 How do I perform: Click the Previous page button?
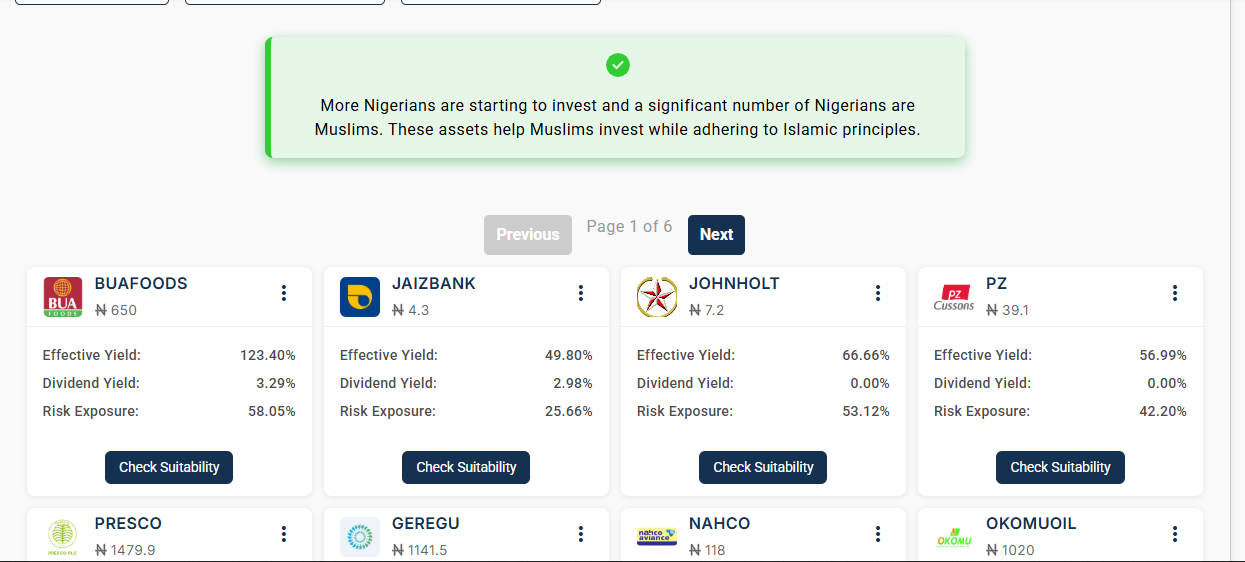528,235
